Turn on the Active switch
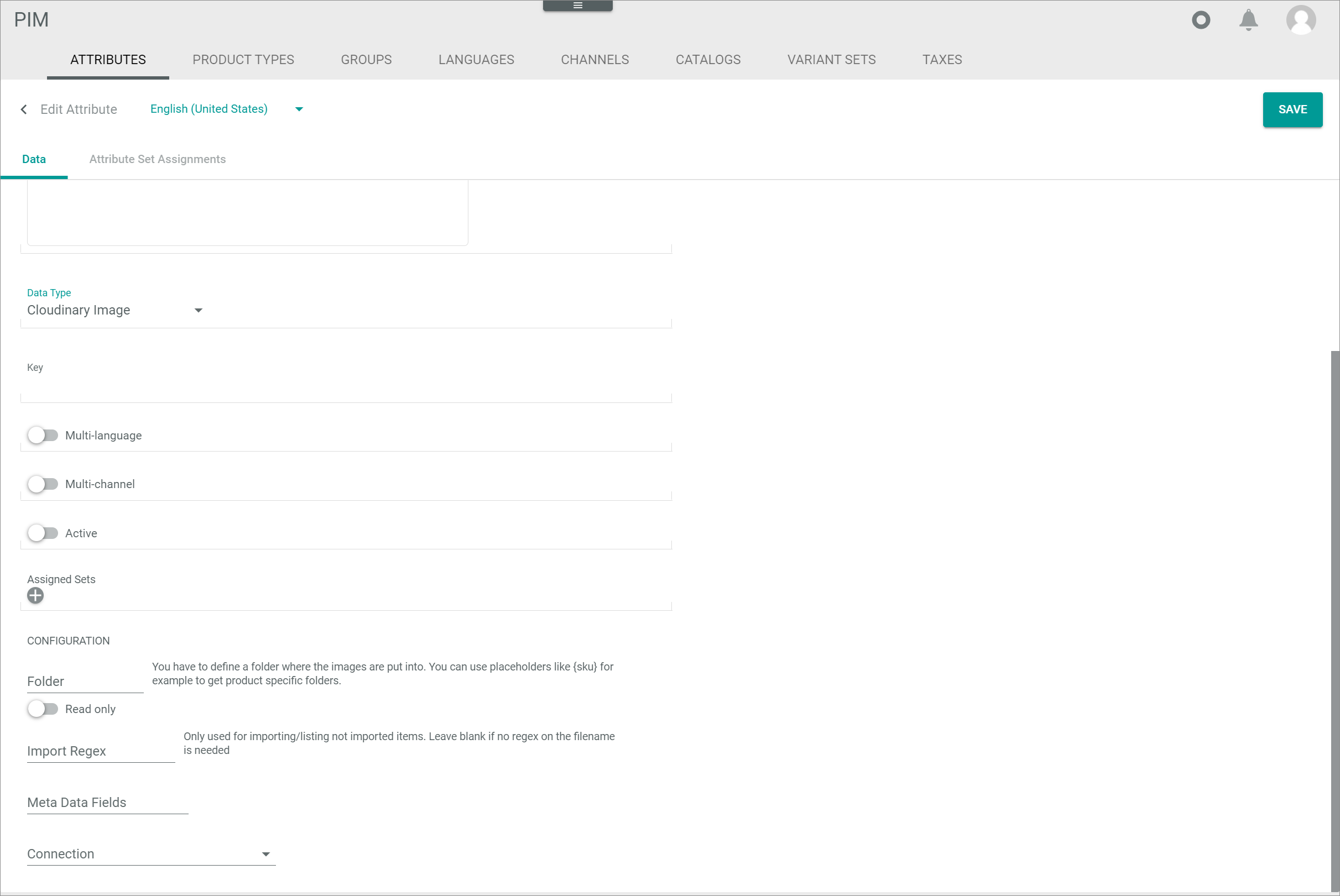The width and height of the screenshot is (1340, 896). click(43, 533)
